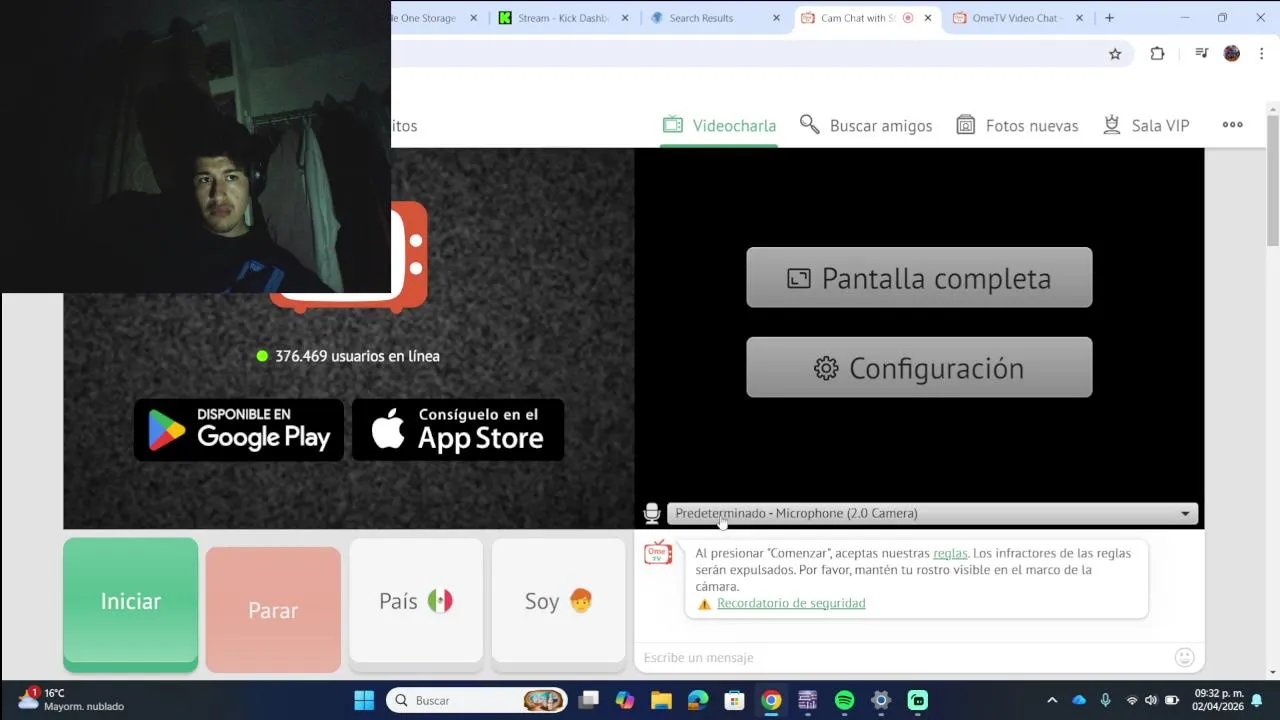Open Microsoft Edge from the taskbar

coord(698,700)
